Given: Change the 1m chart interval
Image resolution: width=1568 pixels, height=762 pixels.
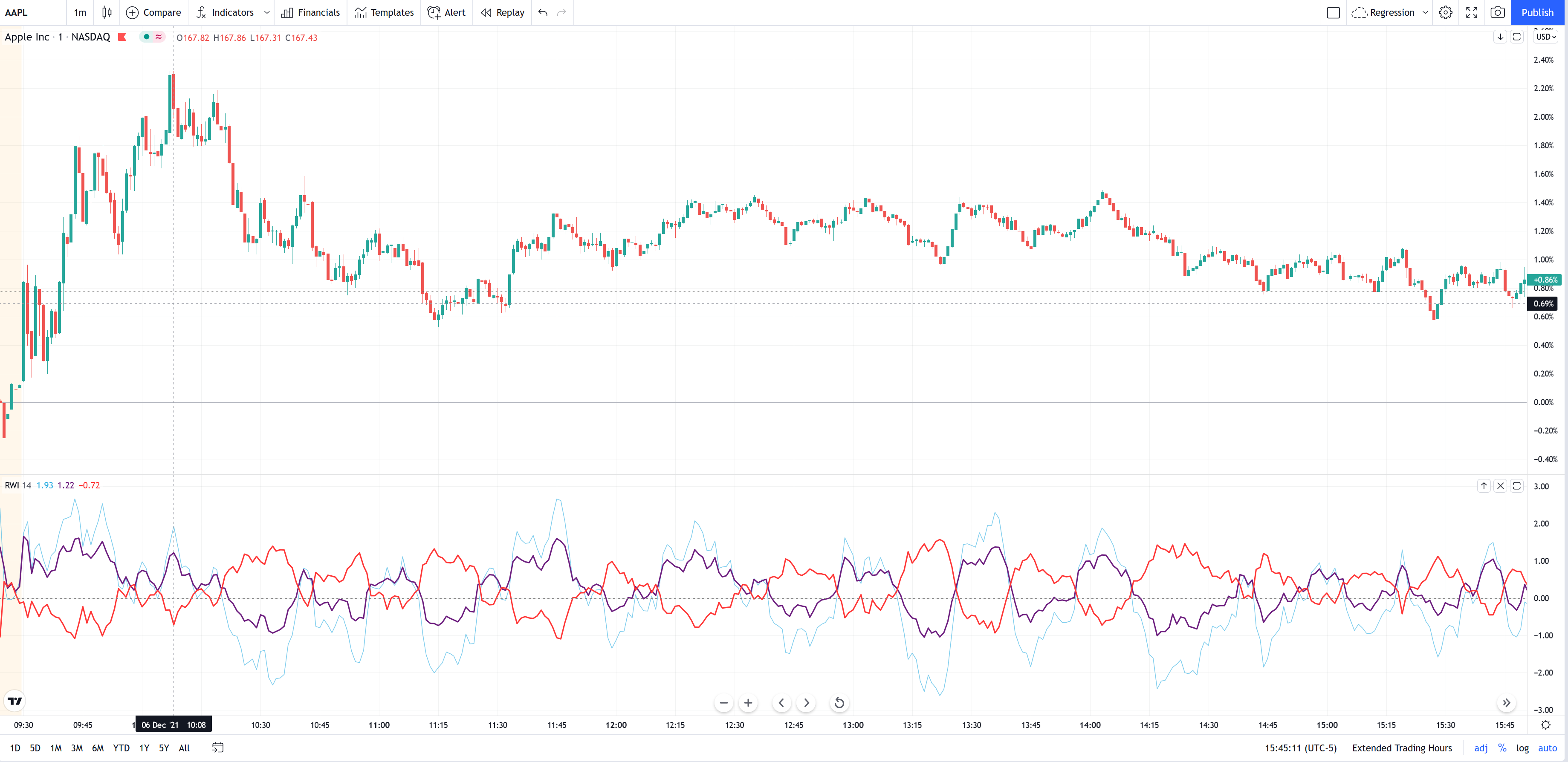Looking at the screenshot, I should 80,12.
